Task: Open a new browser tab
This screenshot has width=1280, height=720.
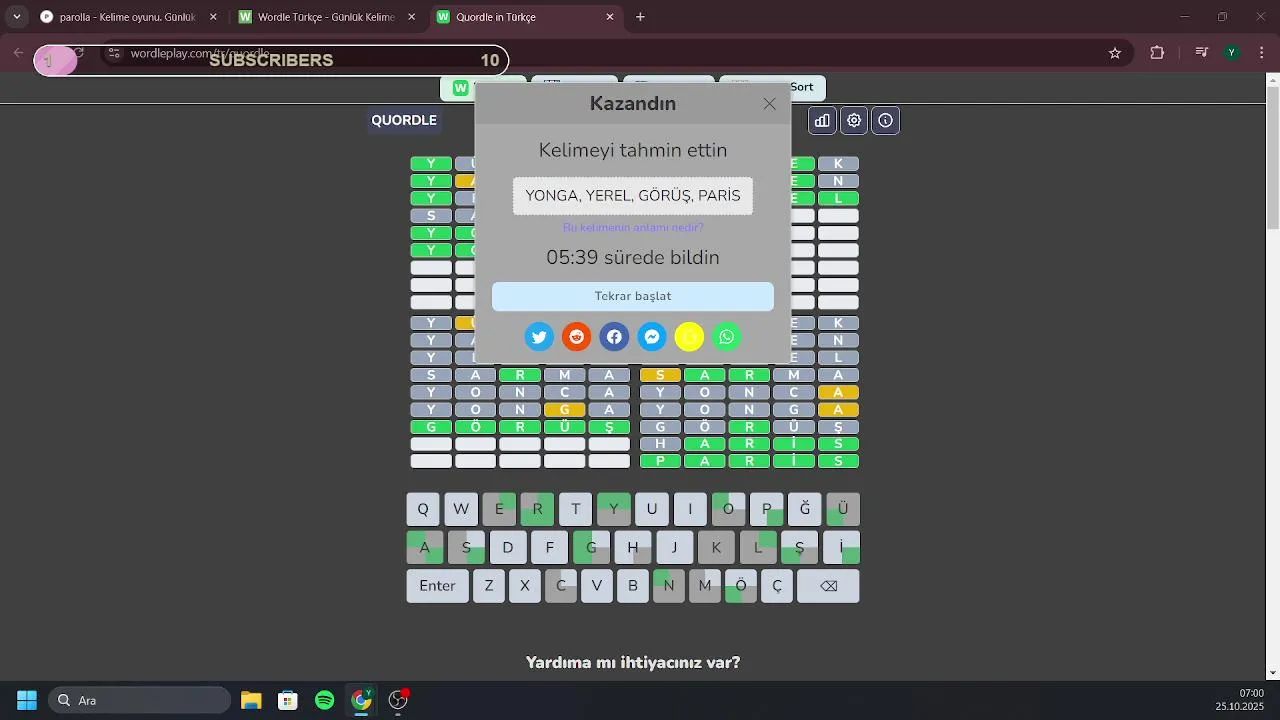Action: [x=641, y=17]
